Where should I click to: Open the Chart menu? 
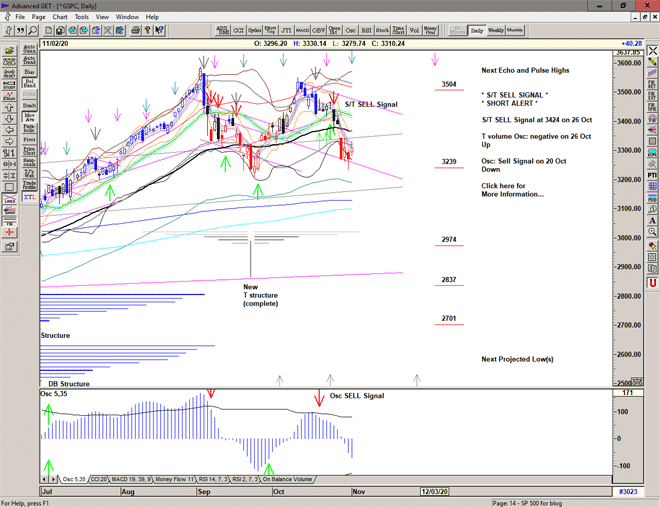click(60, 17)
